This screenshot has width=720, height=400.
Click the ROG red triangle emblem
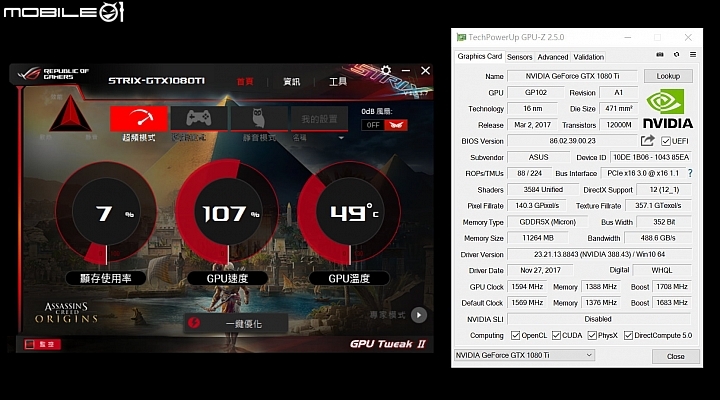tap(70, 113)
